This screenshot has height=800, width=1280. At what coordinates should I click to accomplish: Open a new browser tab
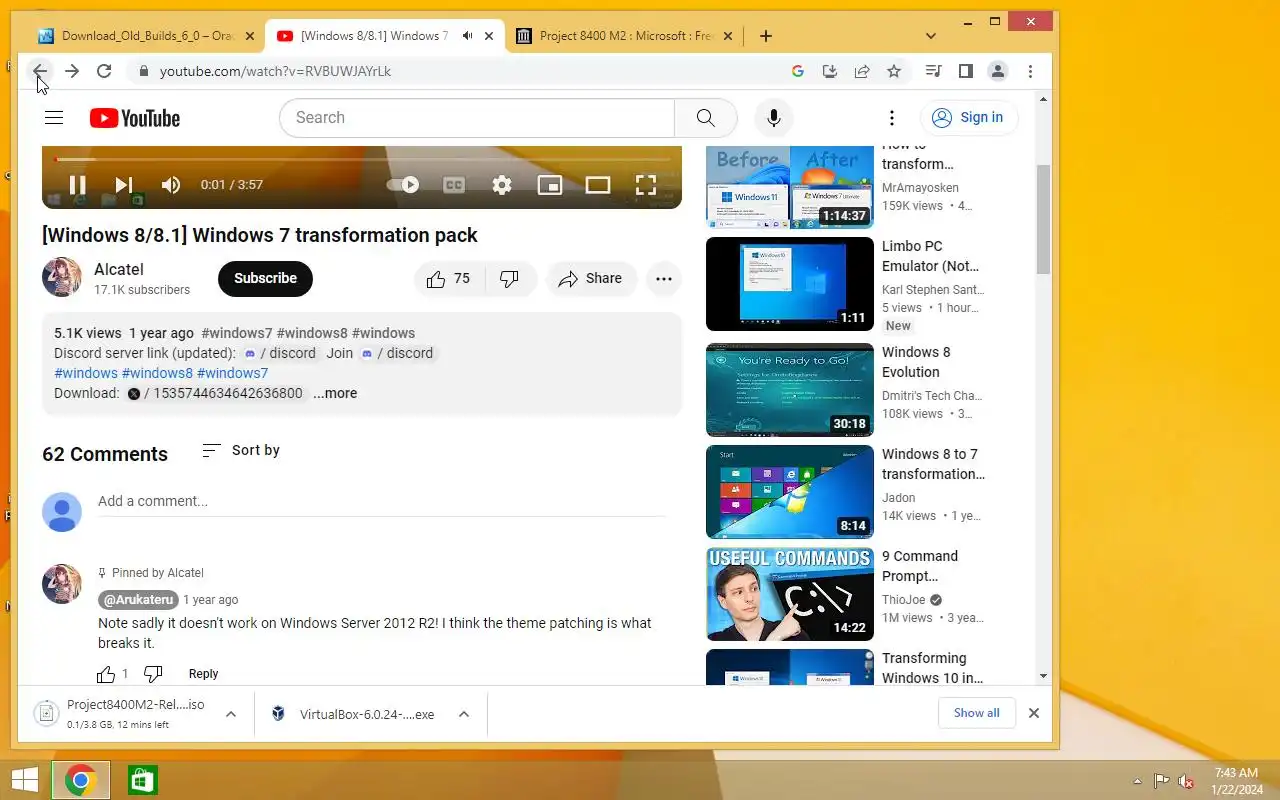765,36
